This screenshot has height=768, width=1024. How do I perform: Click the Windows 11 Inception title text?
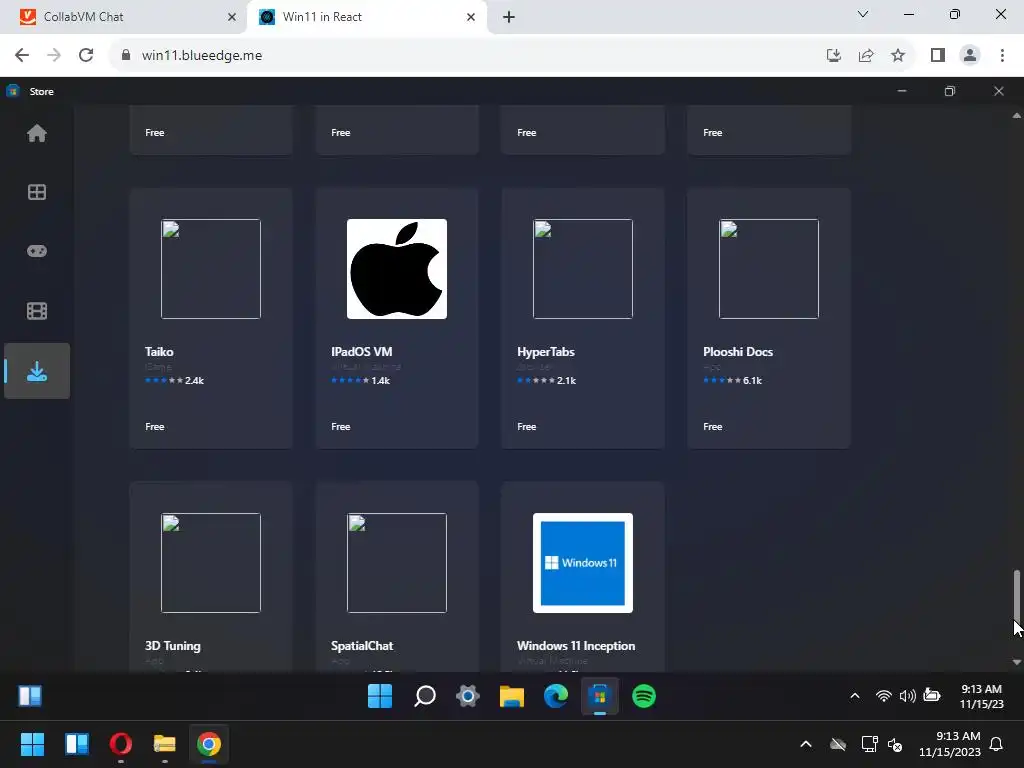point(576,646)
